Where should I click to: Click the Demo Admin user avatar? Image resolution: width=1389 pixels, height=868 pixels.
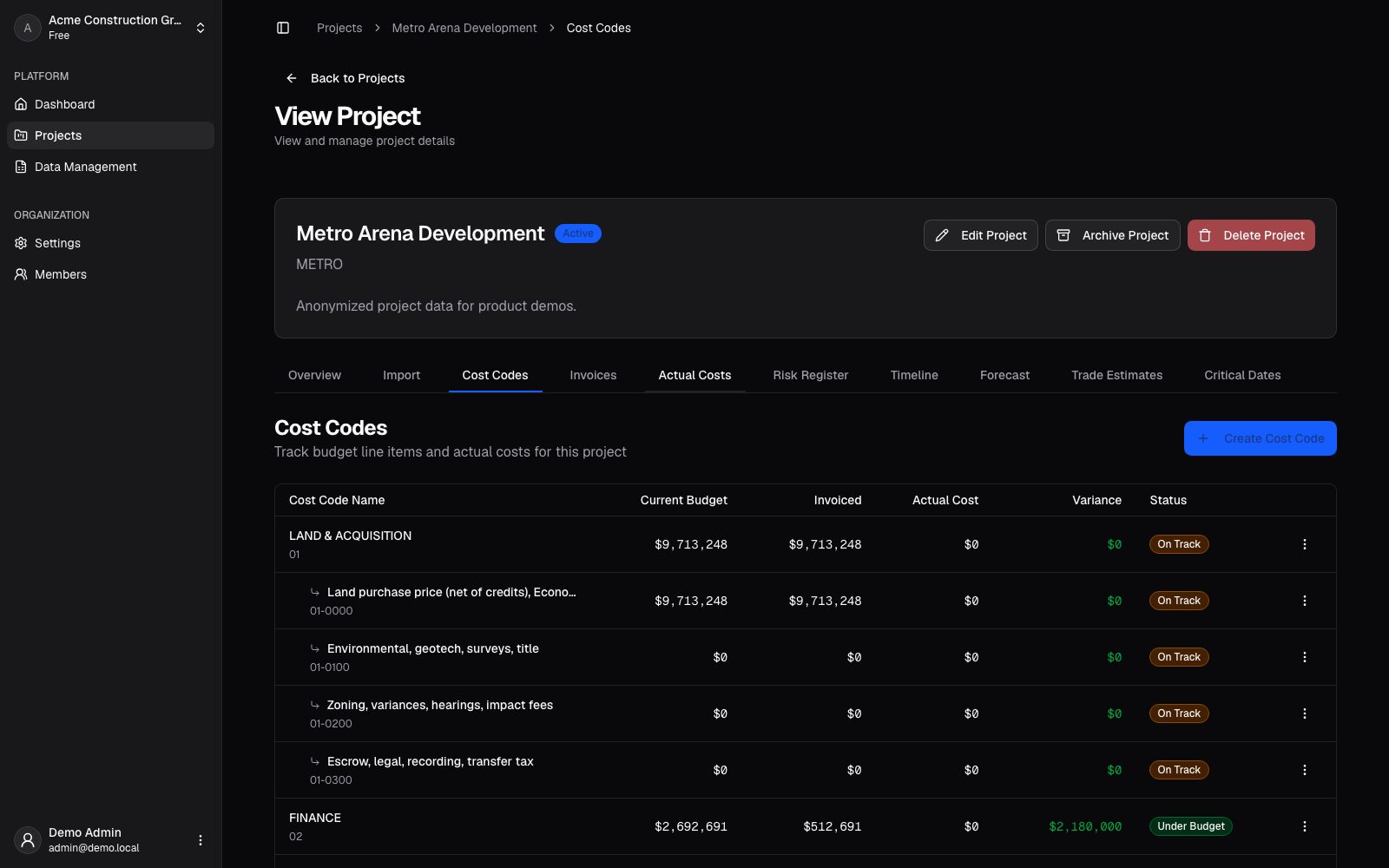point(28,840)
